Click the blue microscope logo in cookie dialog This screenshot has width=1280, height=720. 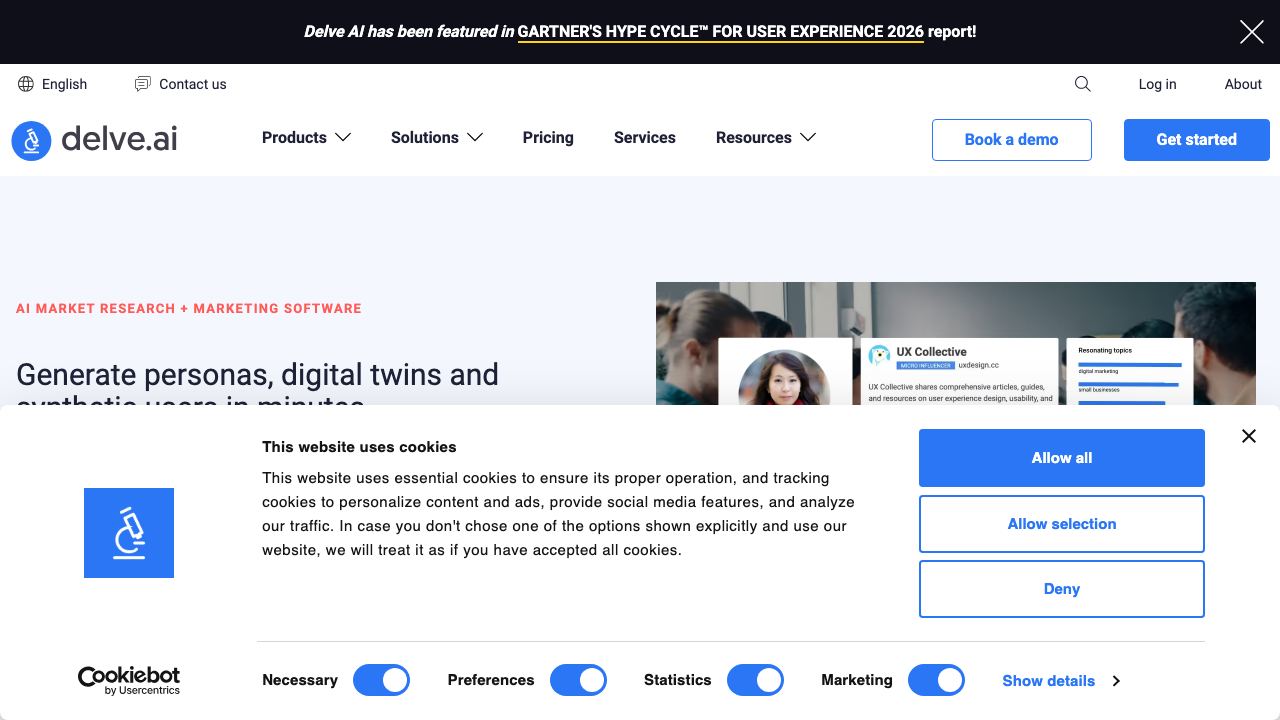[129, 533]
